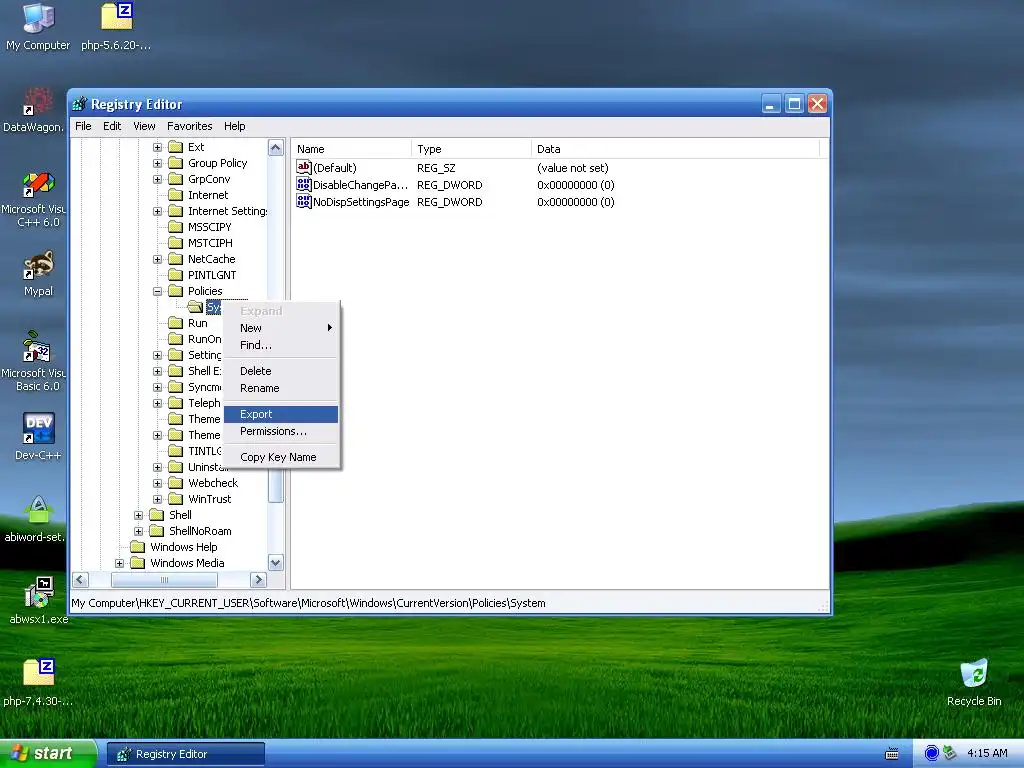Expand the GrpConv tree node

(157, 180)
